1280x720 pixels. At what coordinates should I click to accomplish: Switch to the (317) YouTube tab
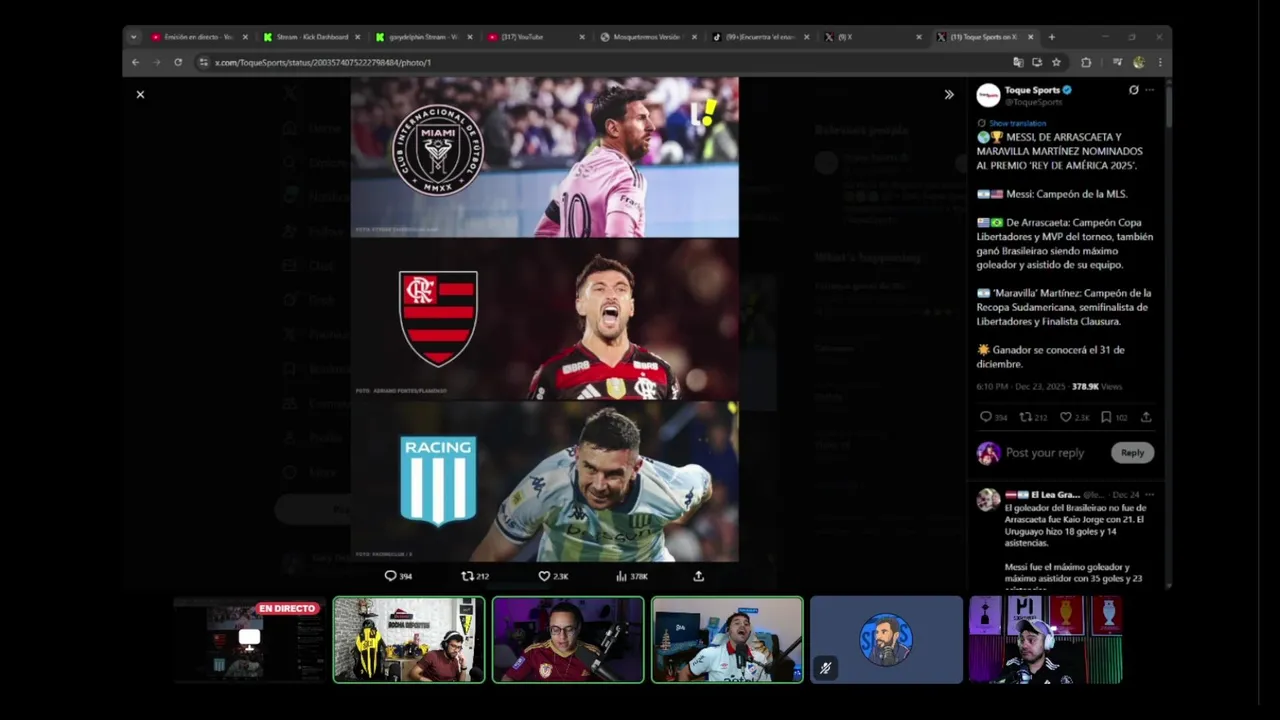[534, 37]
